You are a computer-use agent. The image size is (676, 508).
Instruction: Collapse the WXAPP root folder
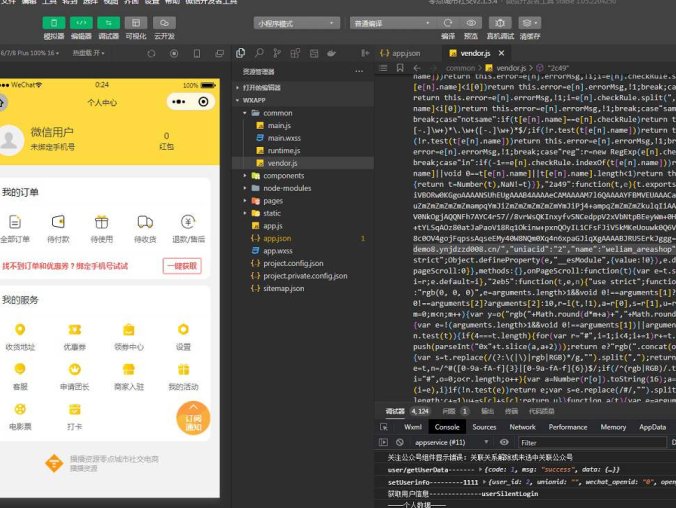click(303, 100)
